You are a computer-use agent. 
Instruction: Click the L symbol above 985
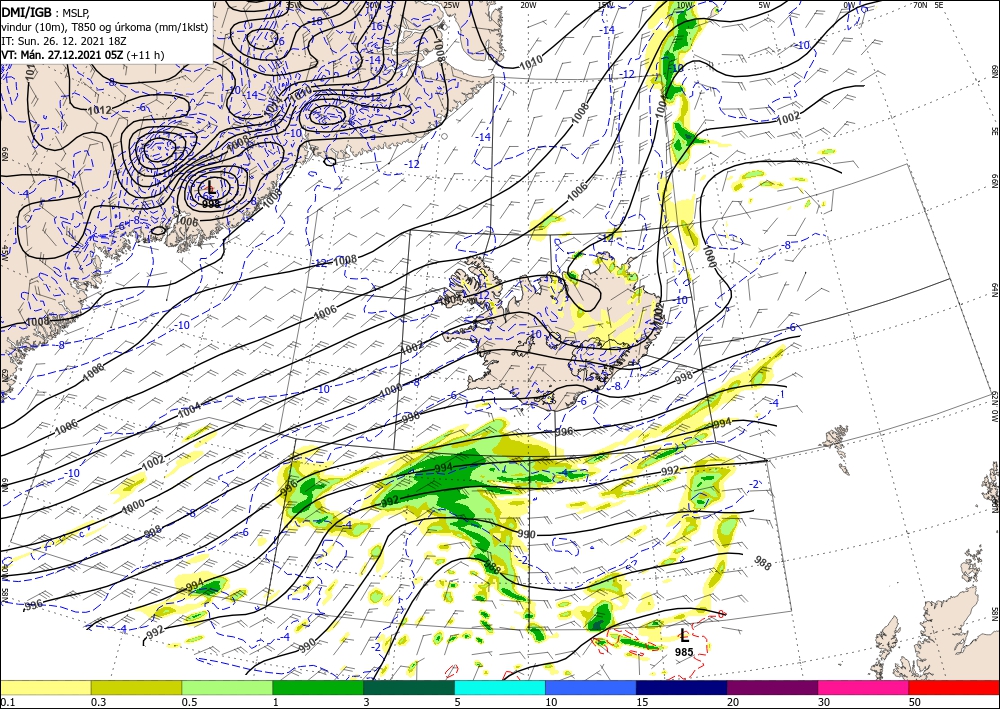pyautogui.click(x=684, y=635)
